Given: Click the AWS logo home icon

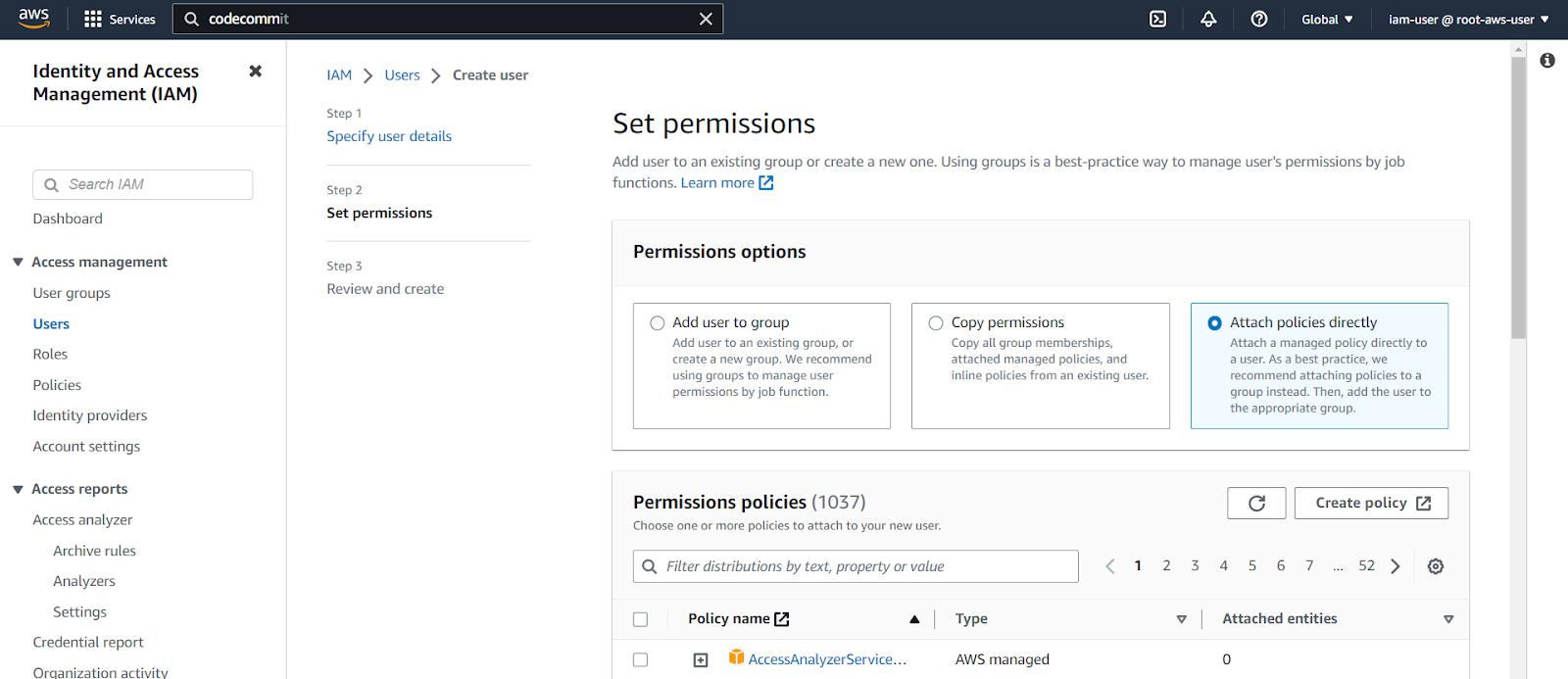Looking at the screenshot, I should [x=33, y=19].
